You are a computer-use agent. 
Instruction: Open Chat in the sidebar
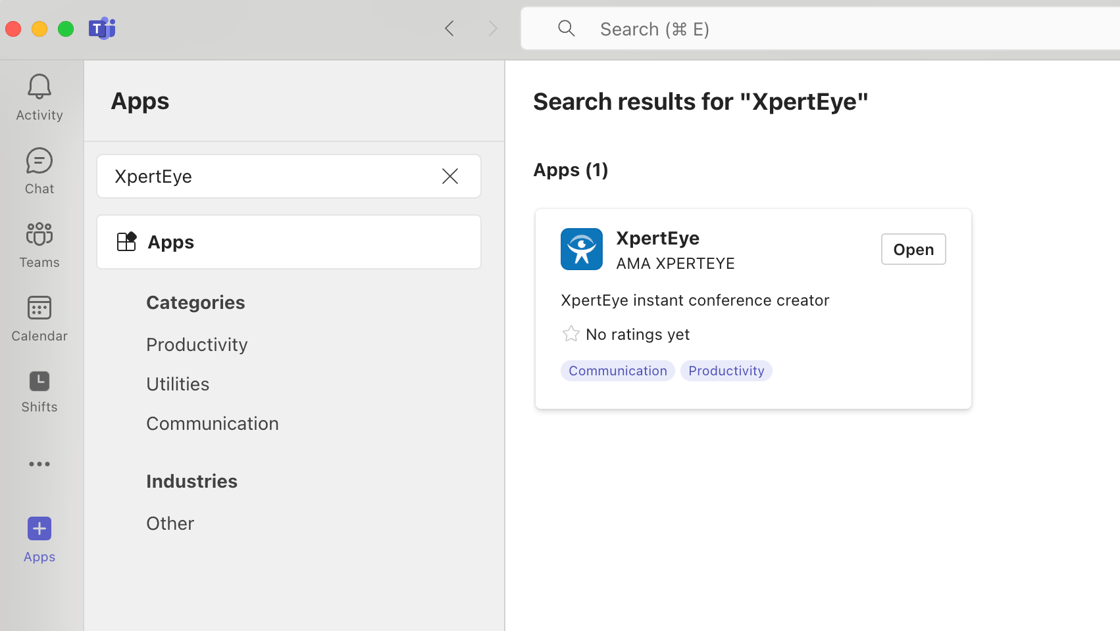pos(39,172)
